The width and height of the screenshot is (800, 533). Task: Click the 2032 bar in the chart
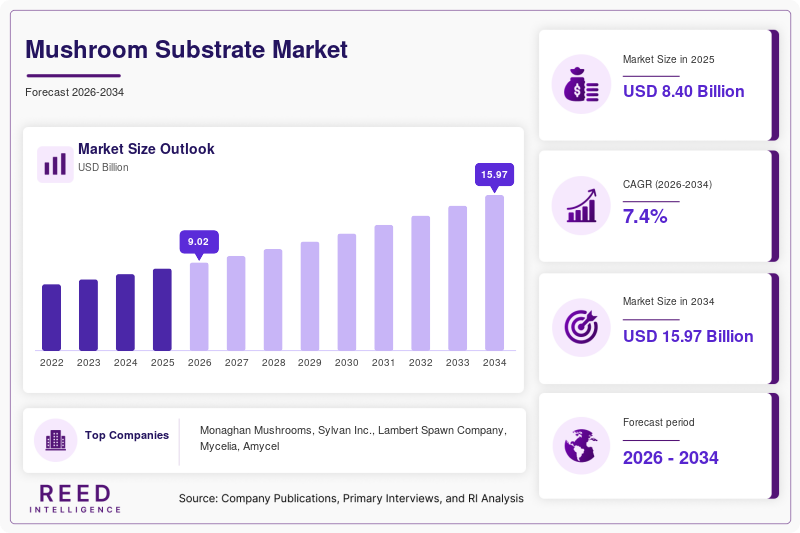point(420,283)
